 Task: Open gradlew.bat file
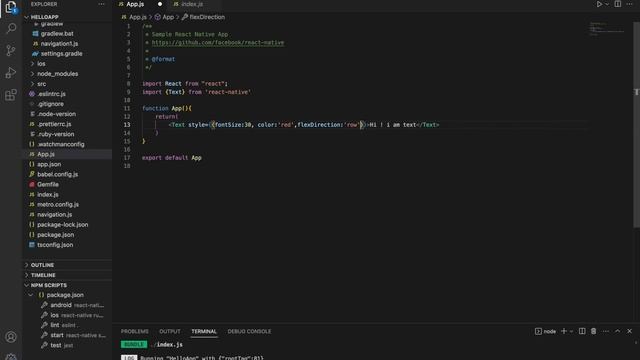coord(57,33)
